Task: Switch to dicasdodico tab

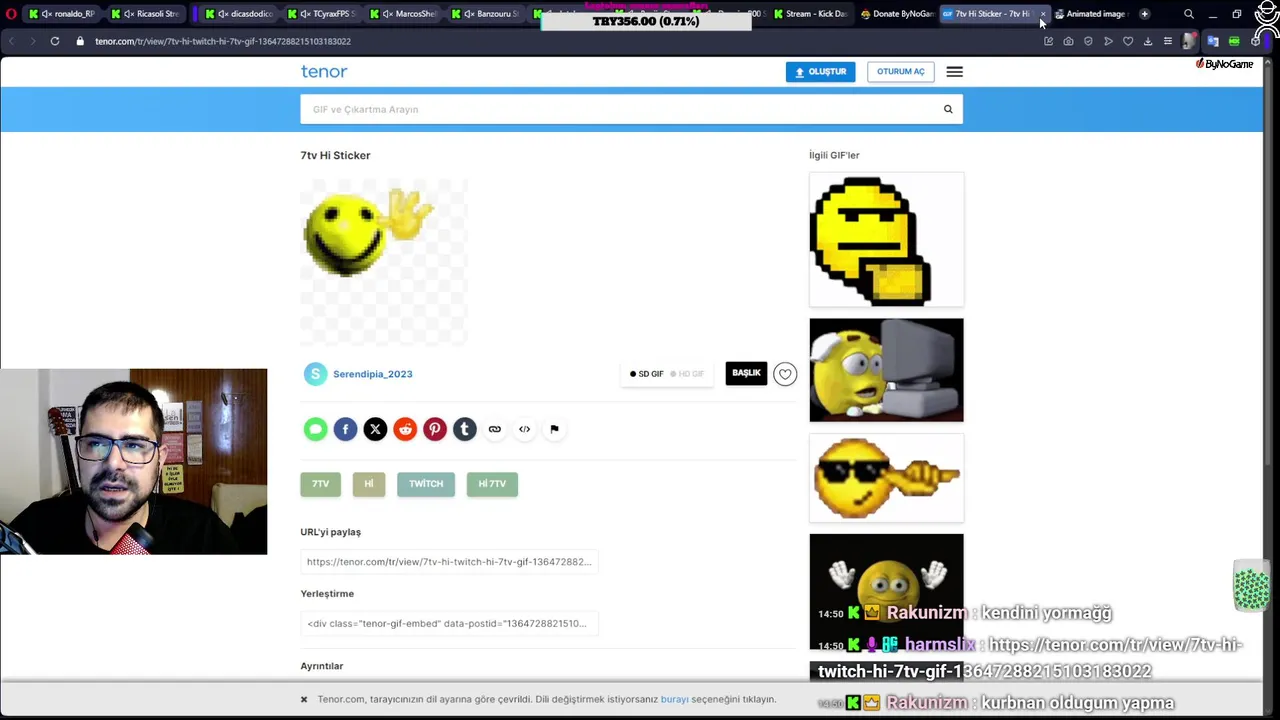Action: 238,14
